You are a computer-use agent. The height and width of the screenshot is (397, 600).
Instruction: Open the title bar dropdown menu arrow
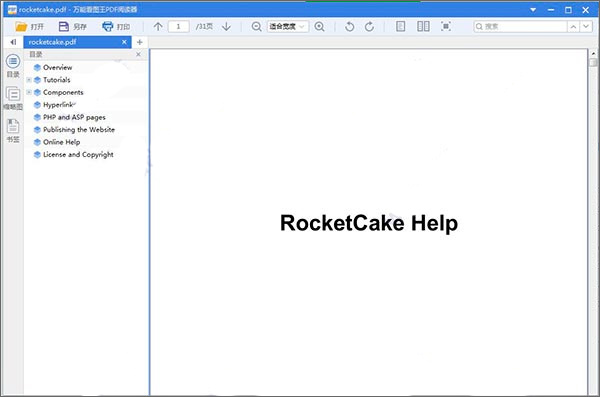pos(533,10)
